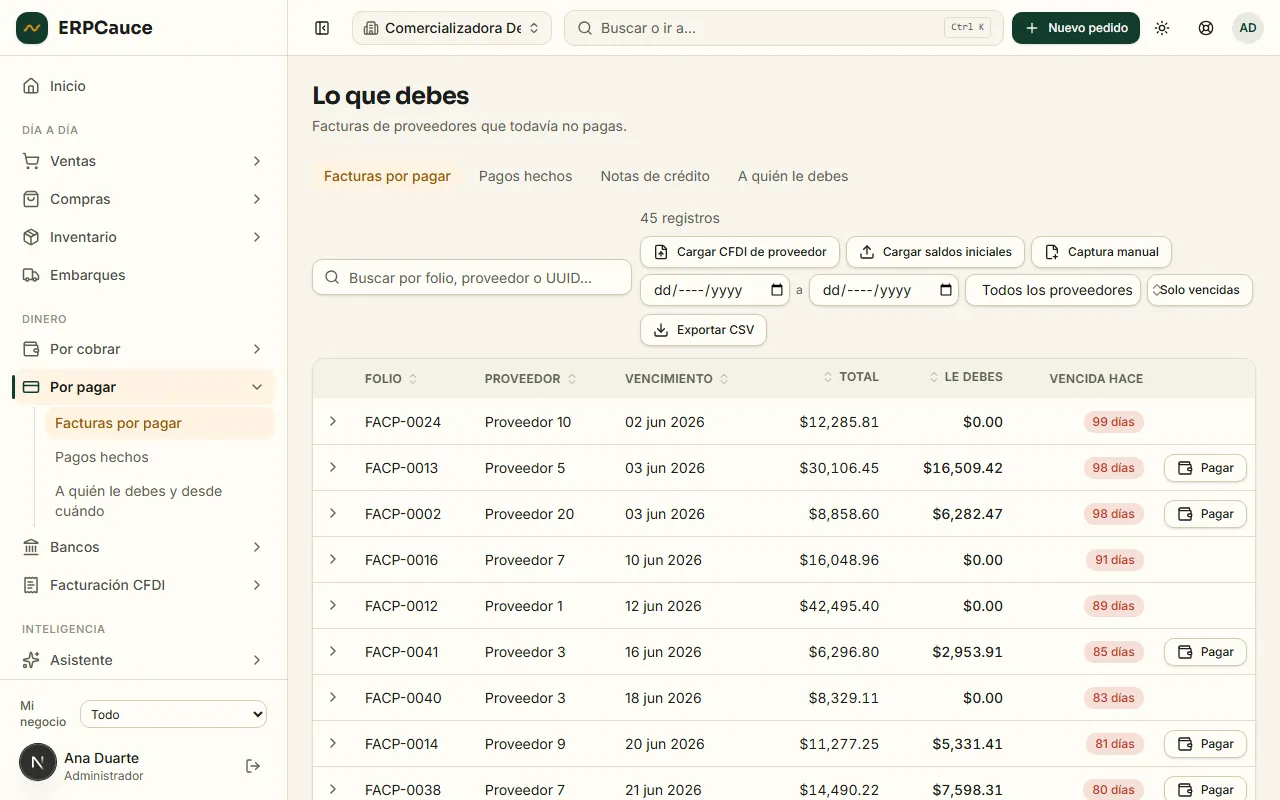This screenshot has height=800, width=1280.
Task: Click the calendar icon in first date field
Action: tap(778, 290)
